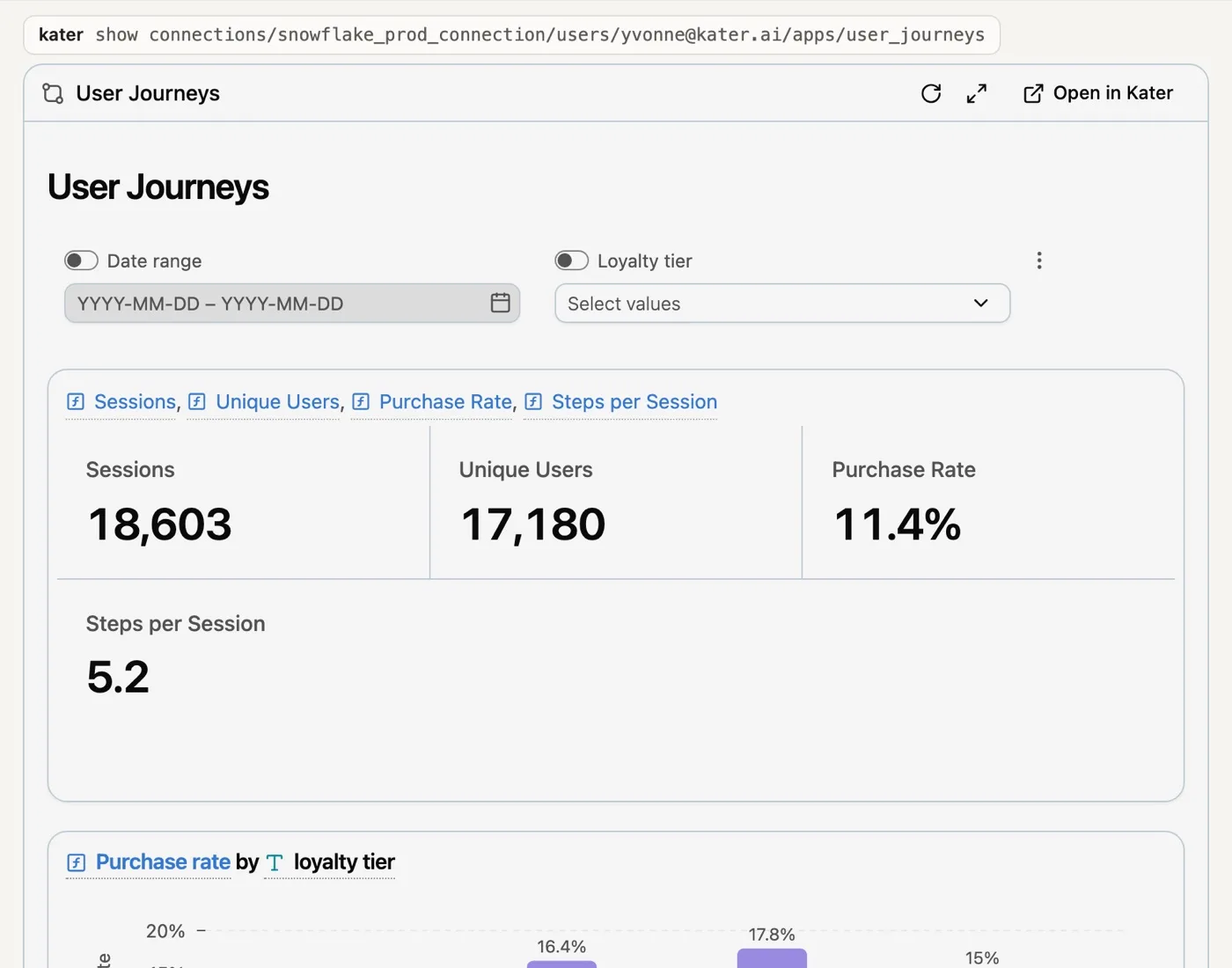This screenshot has height=968, width=1232.
Task: Click the 20% y-axis label
Action: point(165,931)
